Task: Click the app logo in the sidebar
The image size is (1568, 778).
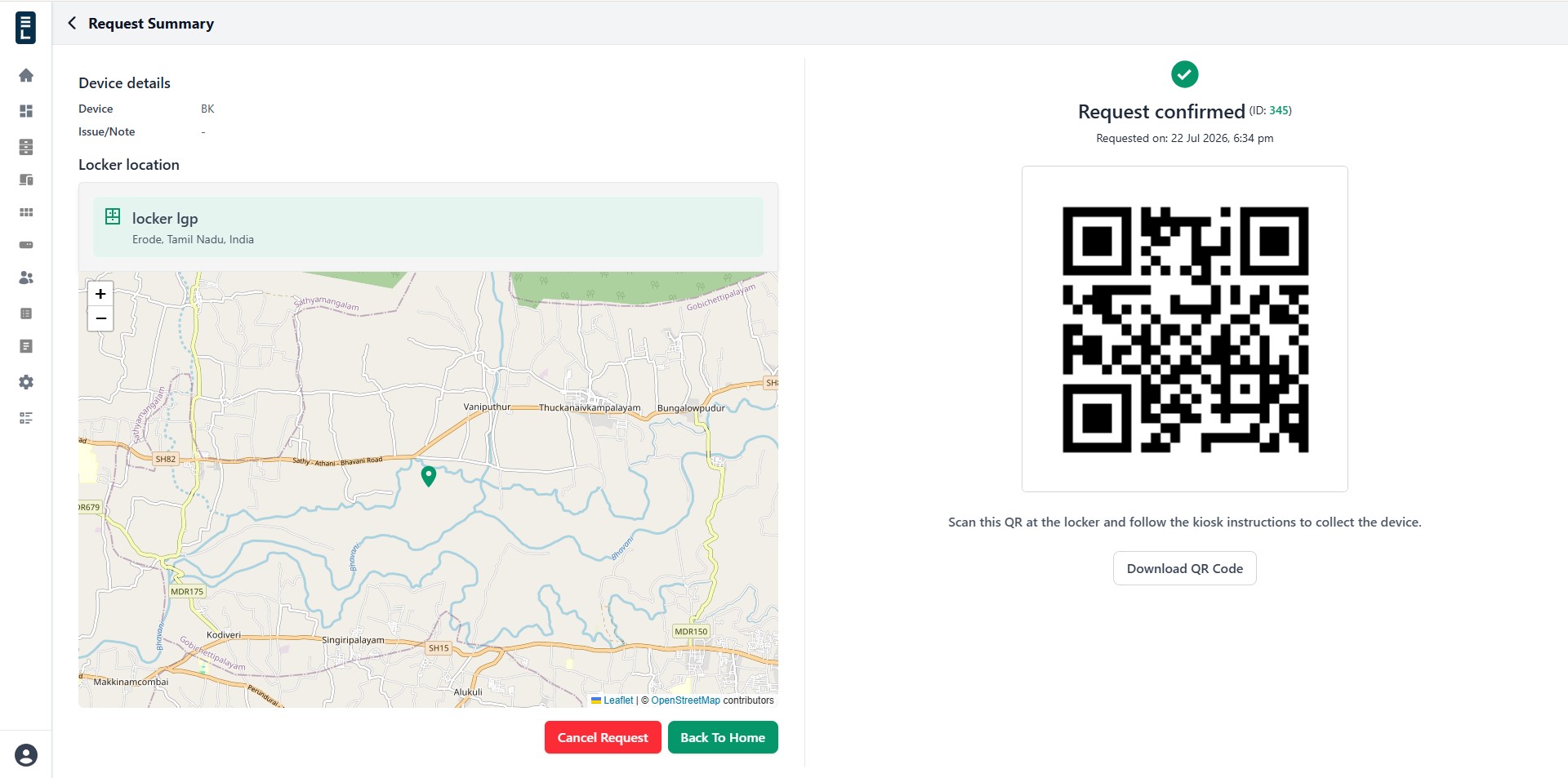Action: tap(26, 28)
